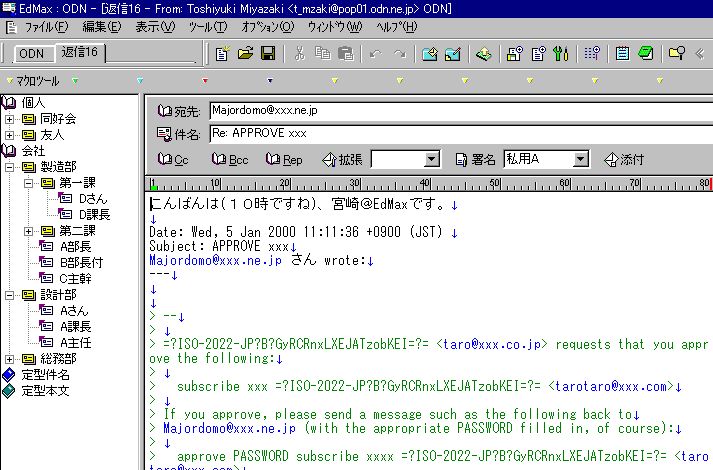This screenshot has width=713, height=470.
Task: Click the 定型本文 teal diamond icon
Action: tap(9, 391)
